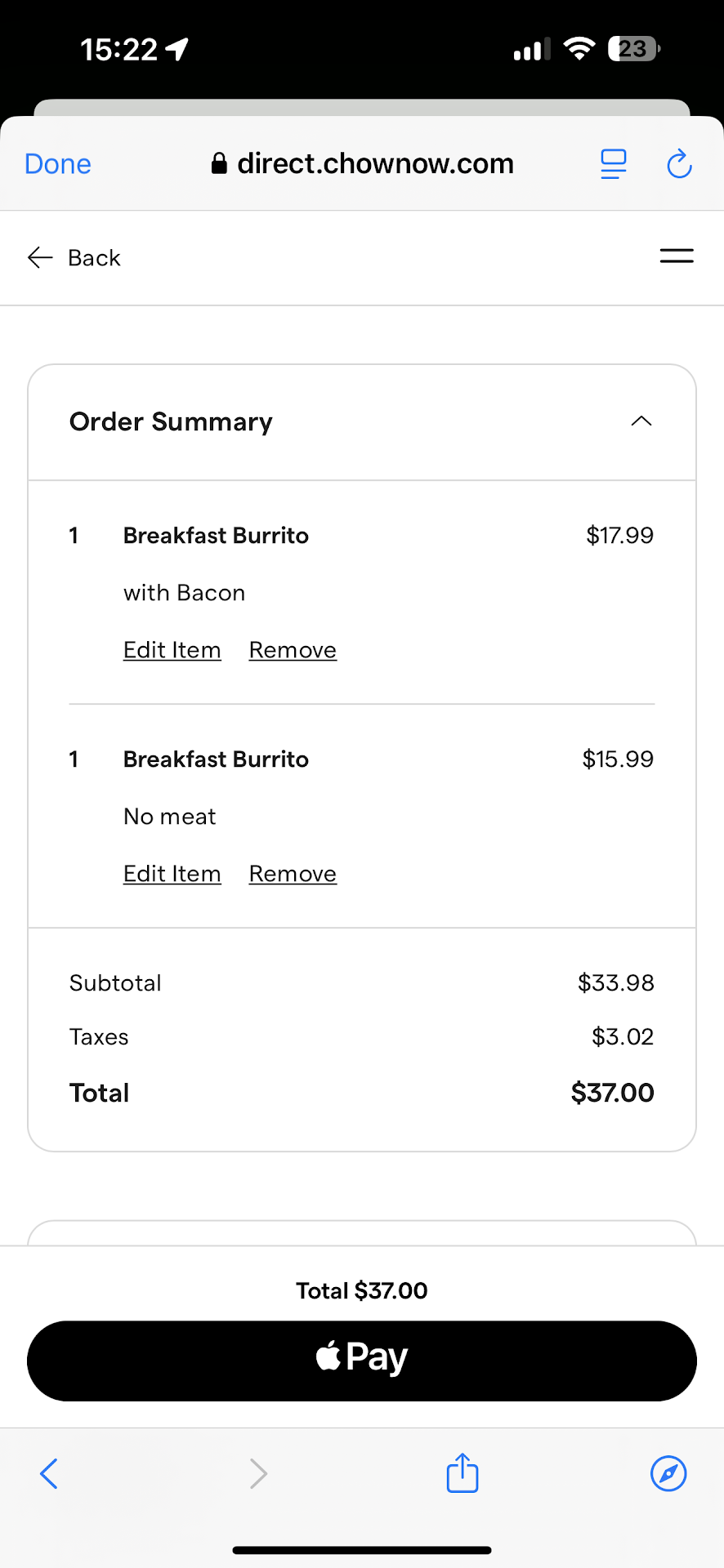This screenshot has width=724, height=1568.
Task: Tap the direct.chownow.com address bar
Action: (x=363, y=164)
